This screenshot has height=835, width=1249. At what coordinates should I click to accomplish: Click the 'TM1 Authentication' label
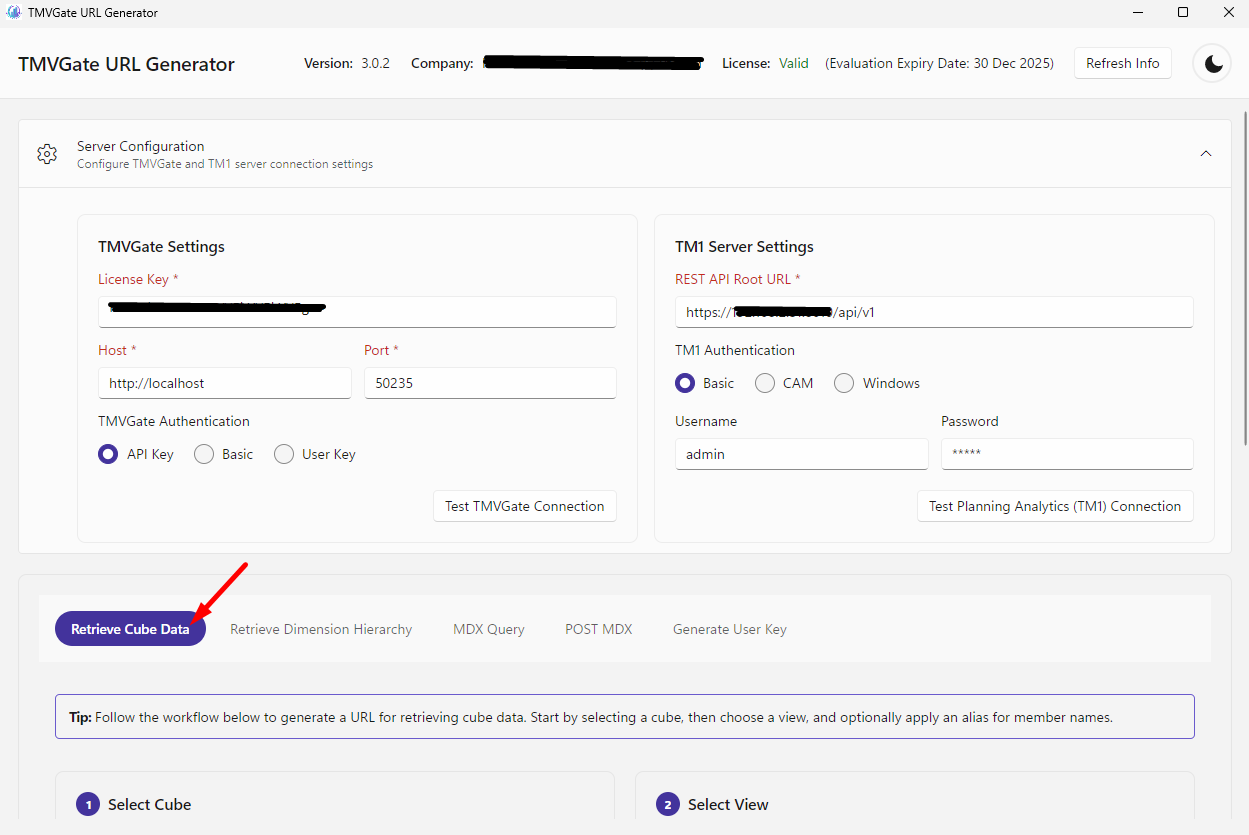click(735, 350)
